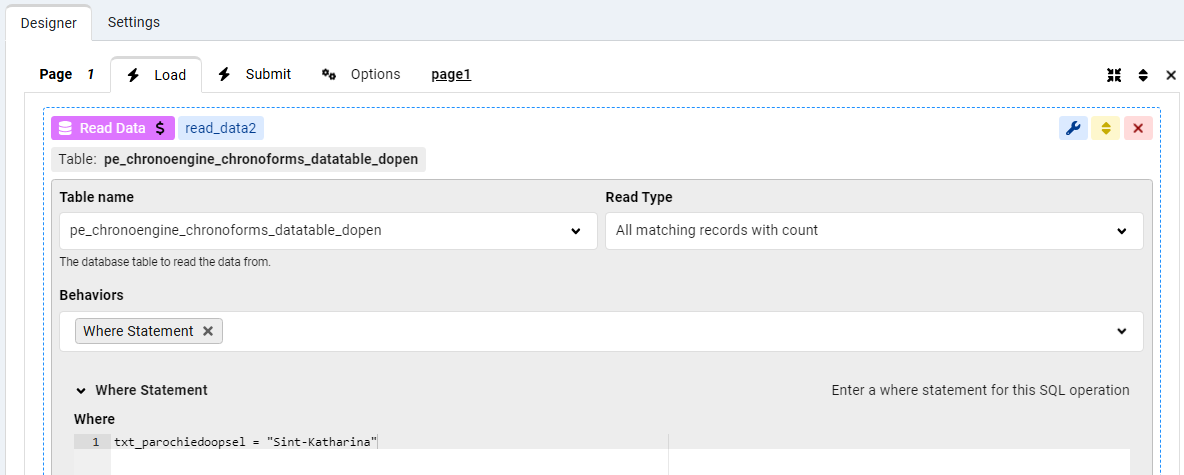Image resolution: width=1184 pixels, height=475 pixels.
Task: Click the page1 name link
Action: click(x=451, y=74)
